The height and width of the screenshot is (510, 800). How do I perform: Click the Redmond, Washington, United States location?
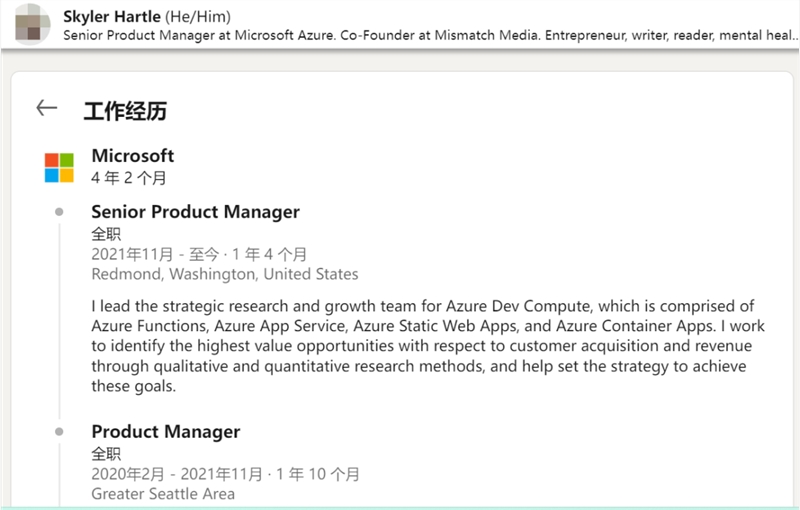[224, 274]
